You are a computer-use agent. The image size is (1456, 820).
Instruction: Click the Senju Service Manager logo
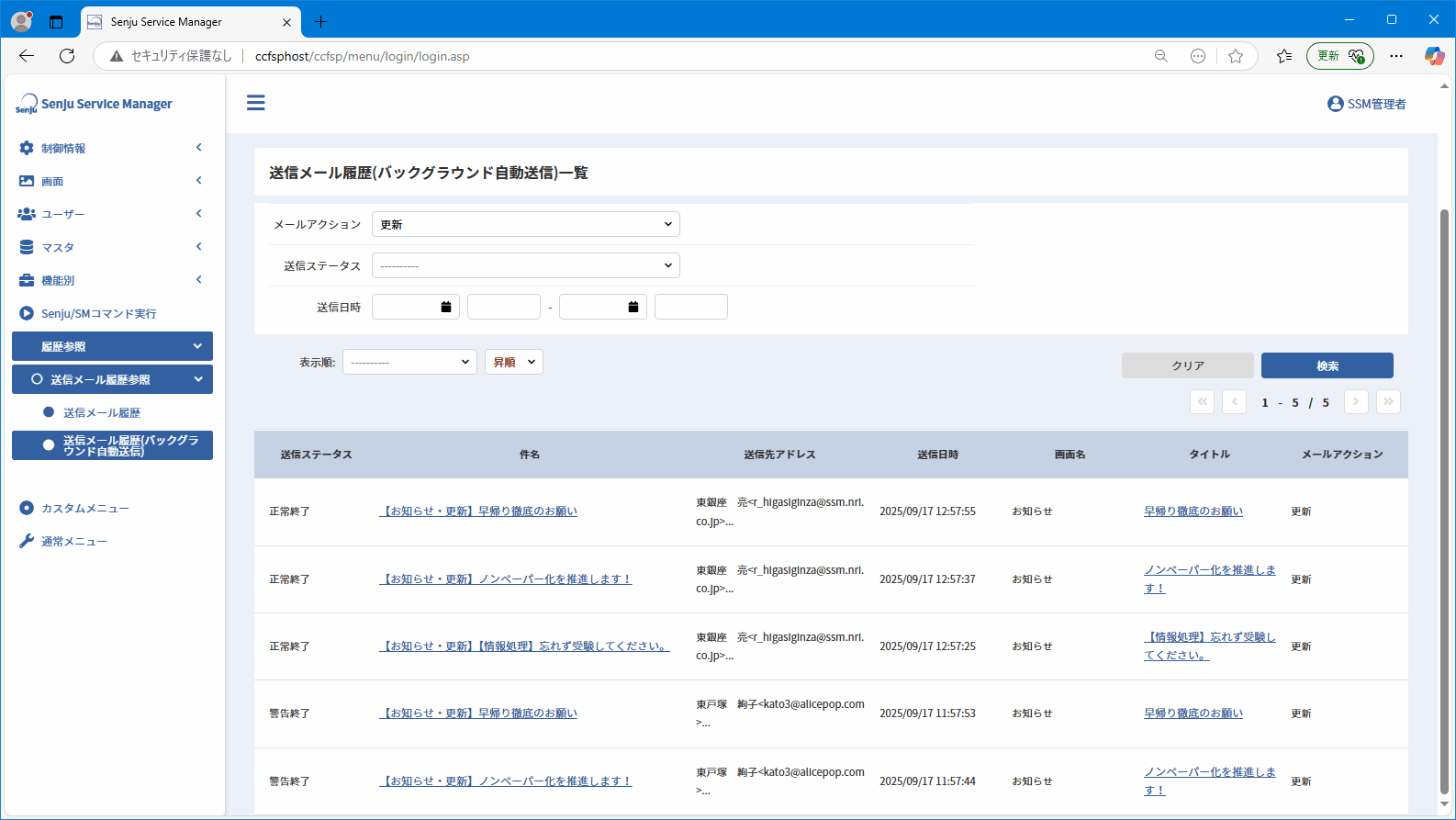click(94, 104)
